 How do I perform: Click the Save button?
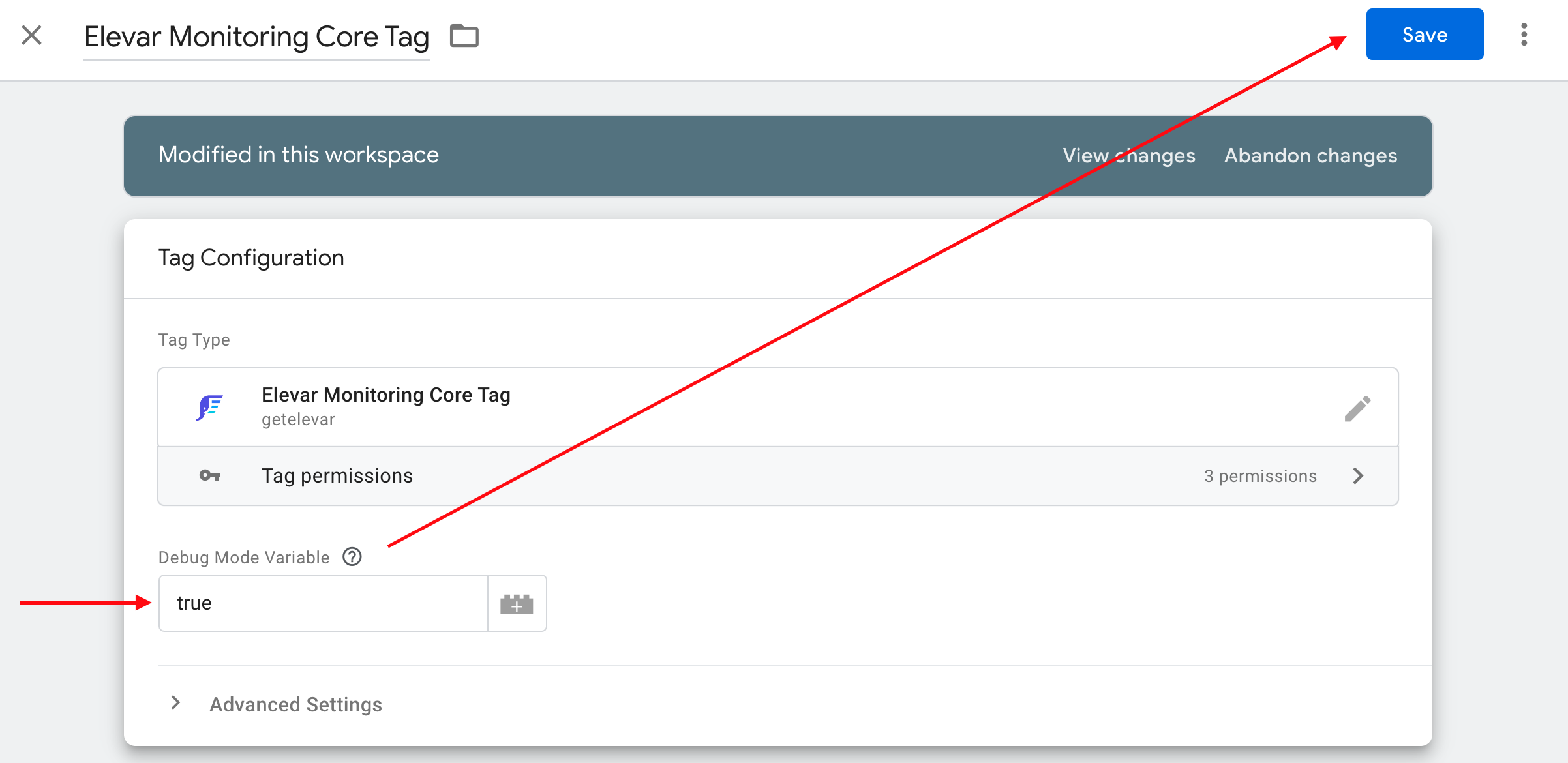[1425, 35]
